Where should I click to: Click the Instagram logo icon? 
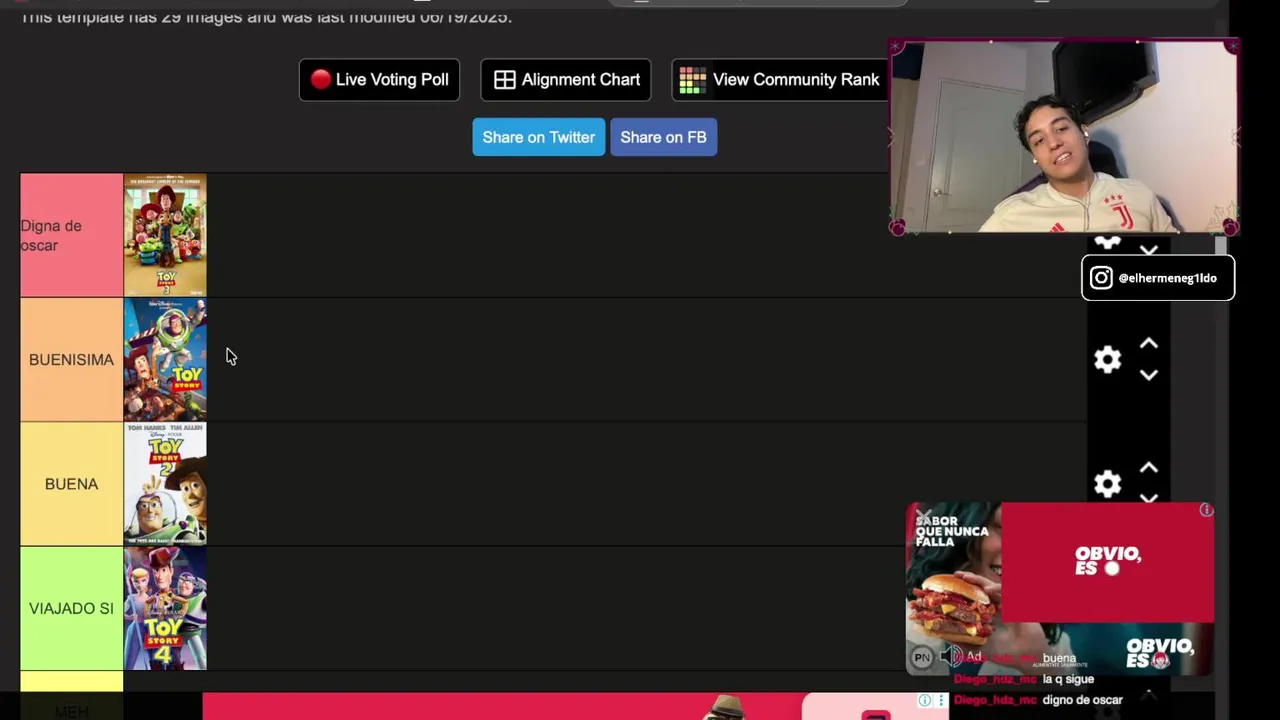click(1101, 278)
